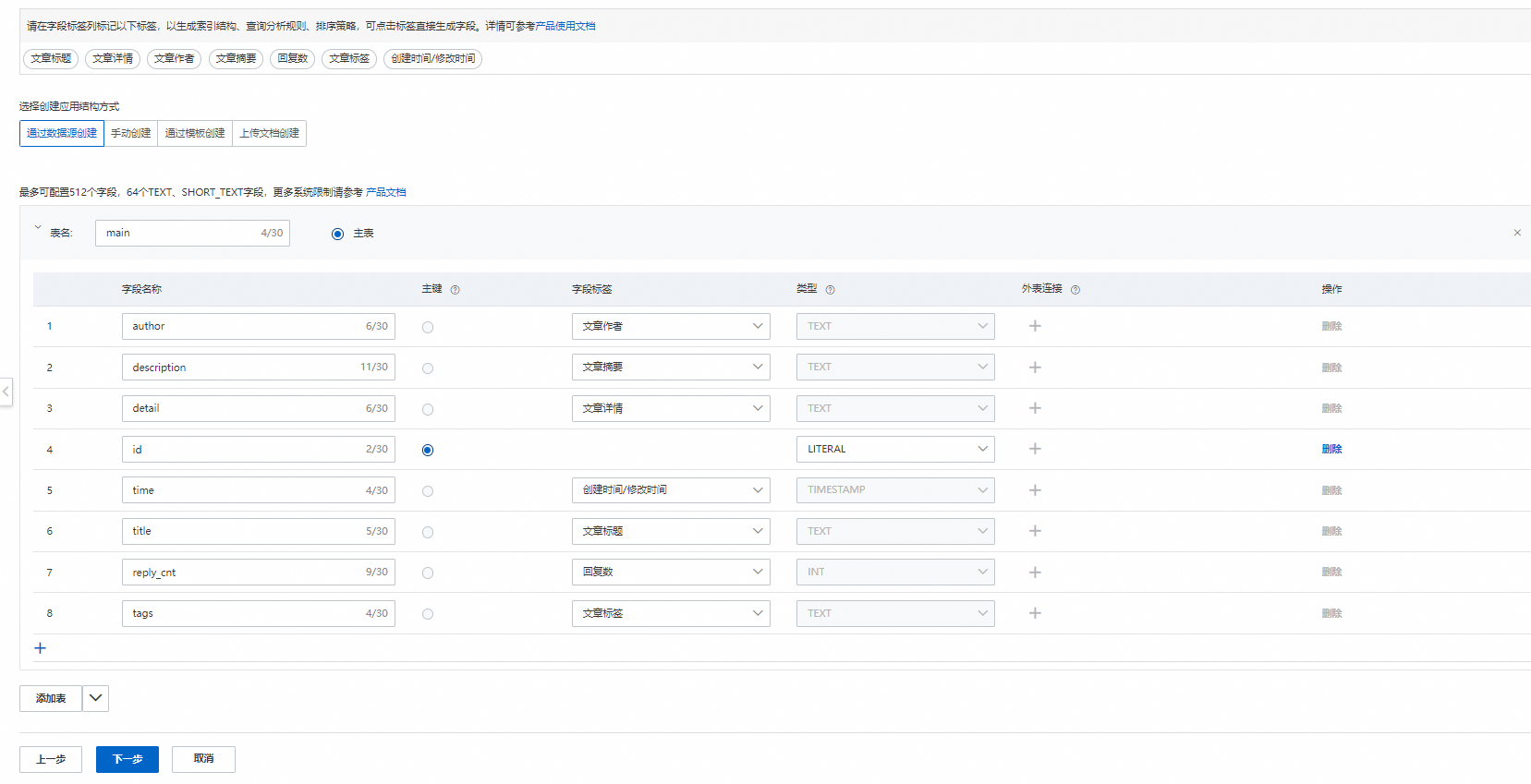Open the 产品文档 link

coord(386,192)
